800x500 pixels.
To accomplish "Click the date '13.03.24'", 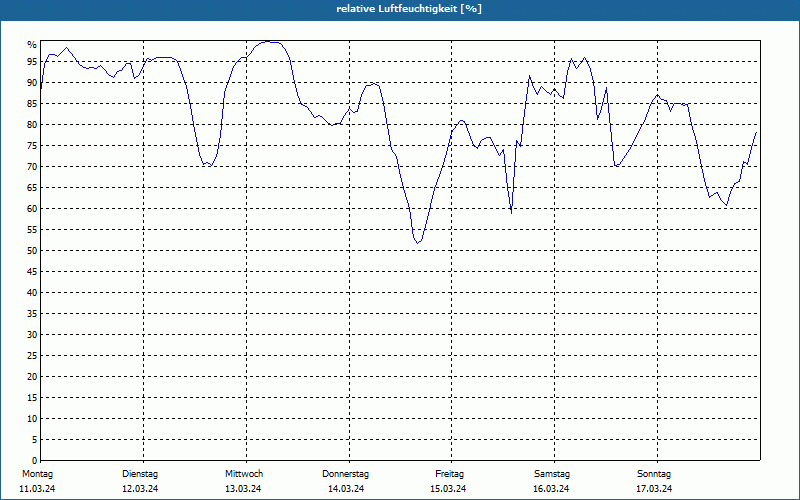I will tap(243, 489).
